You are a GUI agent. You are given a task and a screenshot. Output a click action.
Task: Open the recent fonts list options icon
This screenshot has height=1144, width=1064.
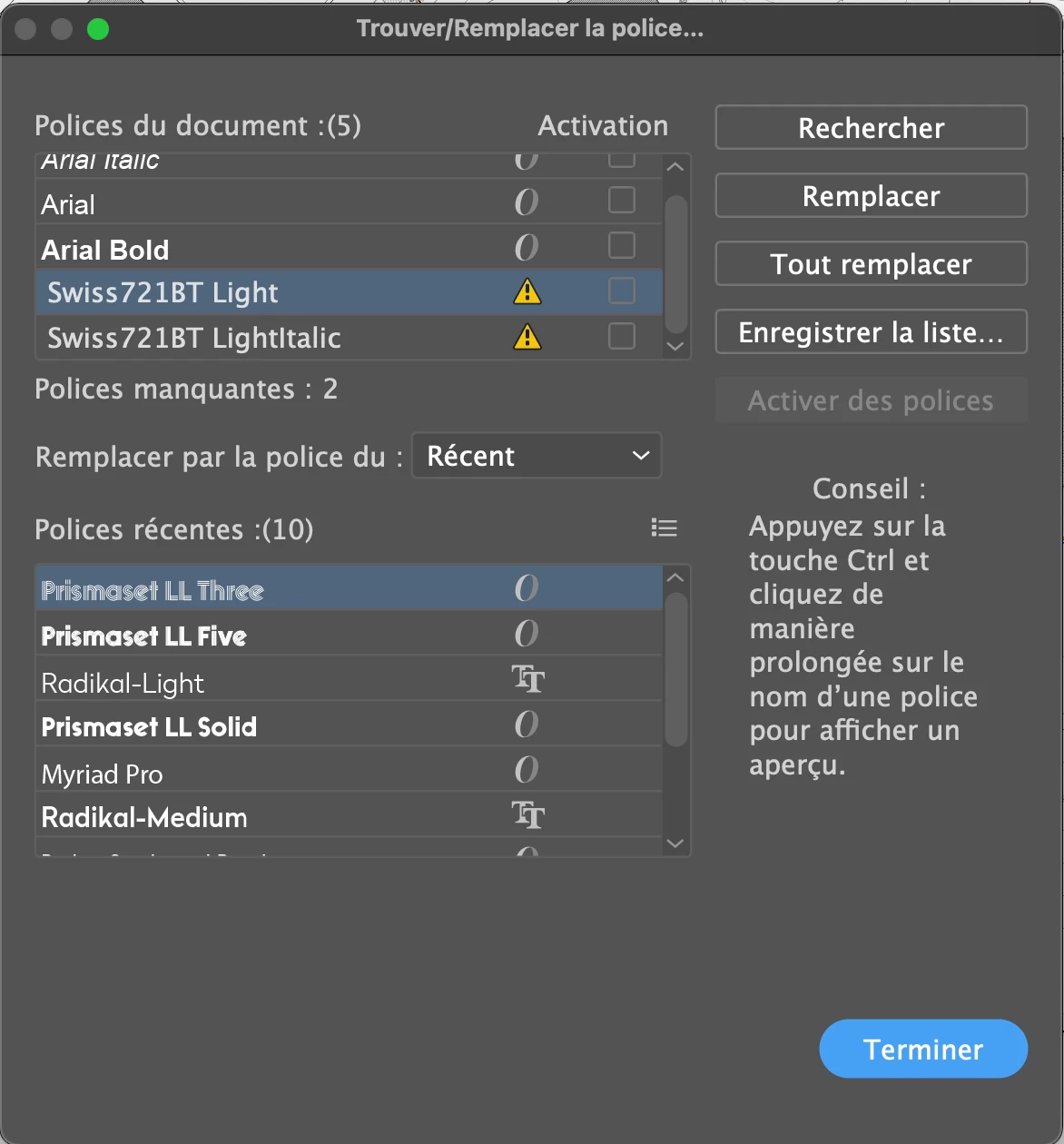click(x=665, y=528)
